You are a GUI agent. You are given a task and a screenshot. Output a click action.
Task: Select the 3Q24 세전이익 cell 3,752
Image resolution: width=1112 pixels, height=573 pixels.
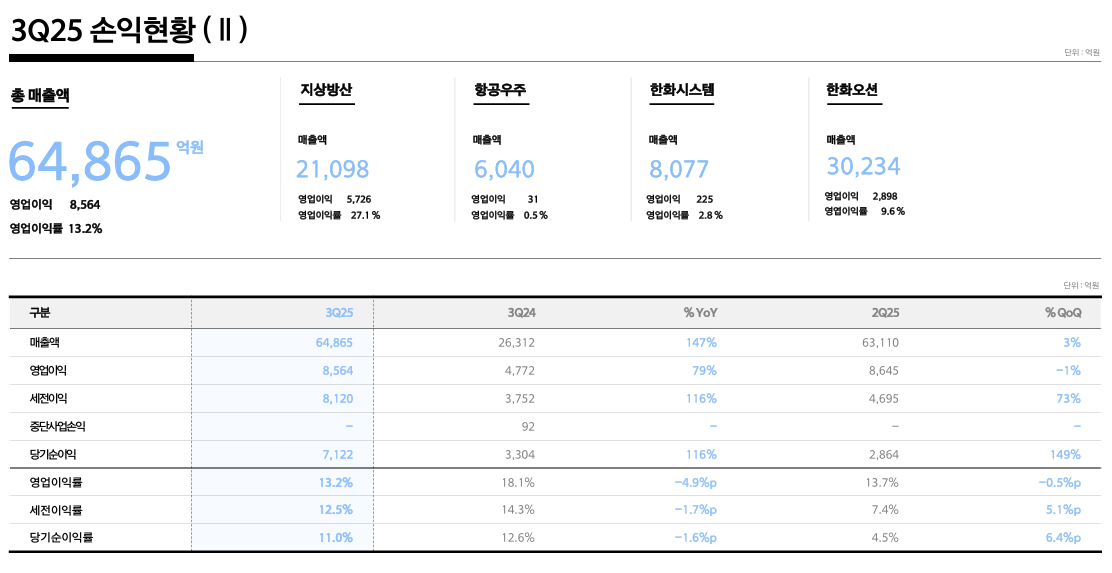(520, 399)
